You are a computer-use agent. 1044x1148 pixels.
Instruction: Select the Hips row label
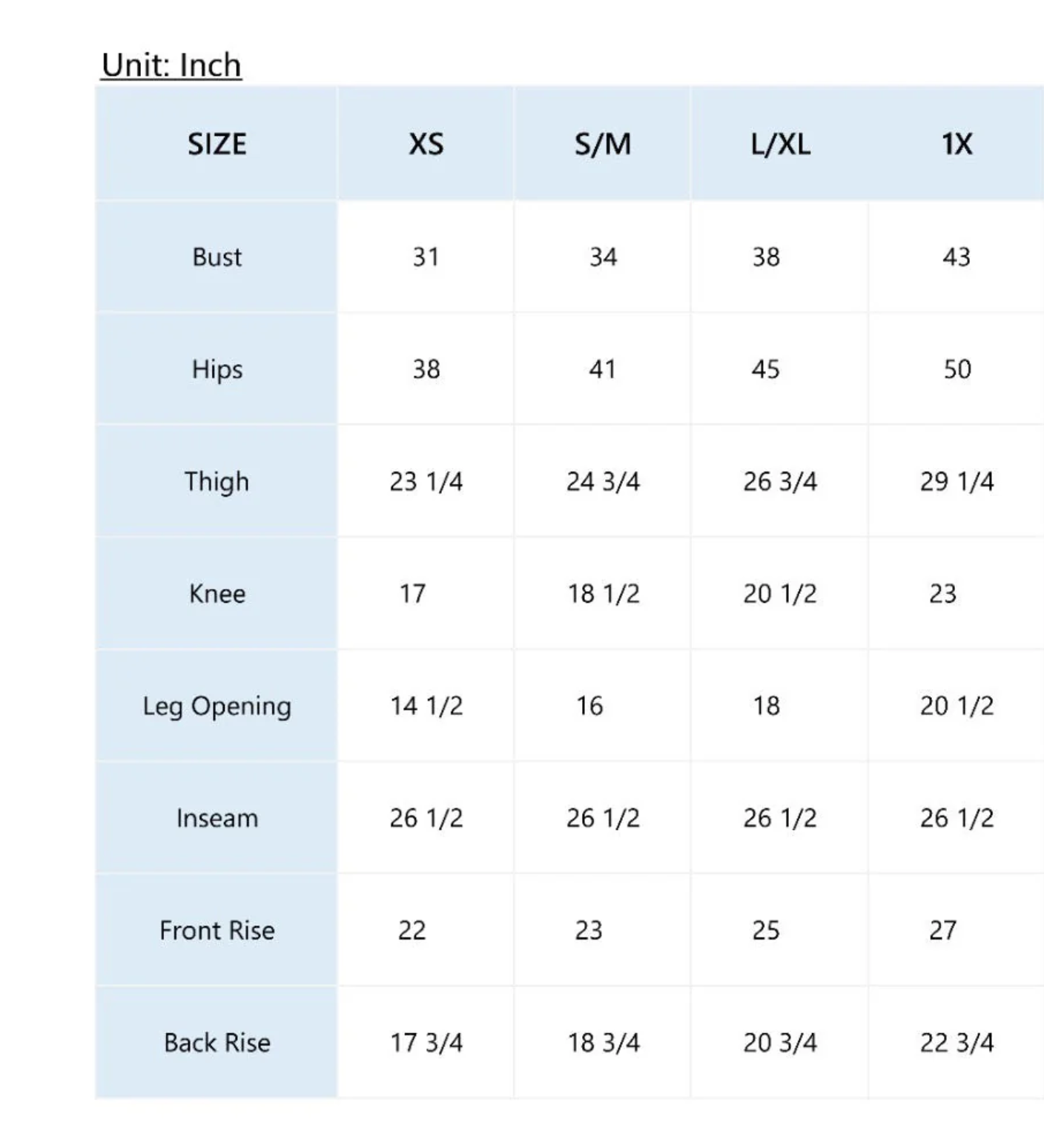tap(217, 369)
